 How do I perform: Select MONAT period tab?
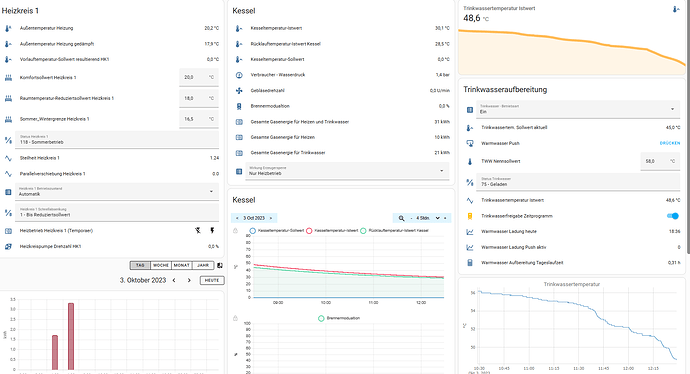coord(181,265)
